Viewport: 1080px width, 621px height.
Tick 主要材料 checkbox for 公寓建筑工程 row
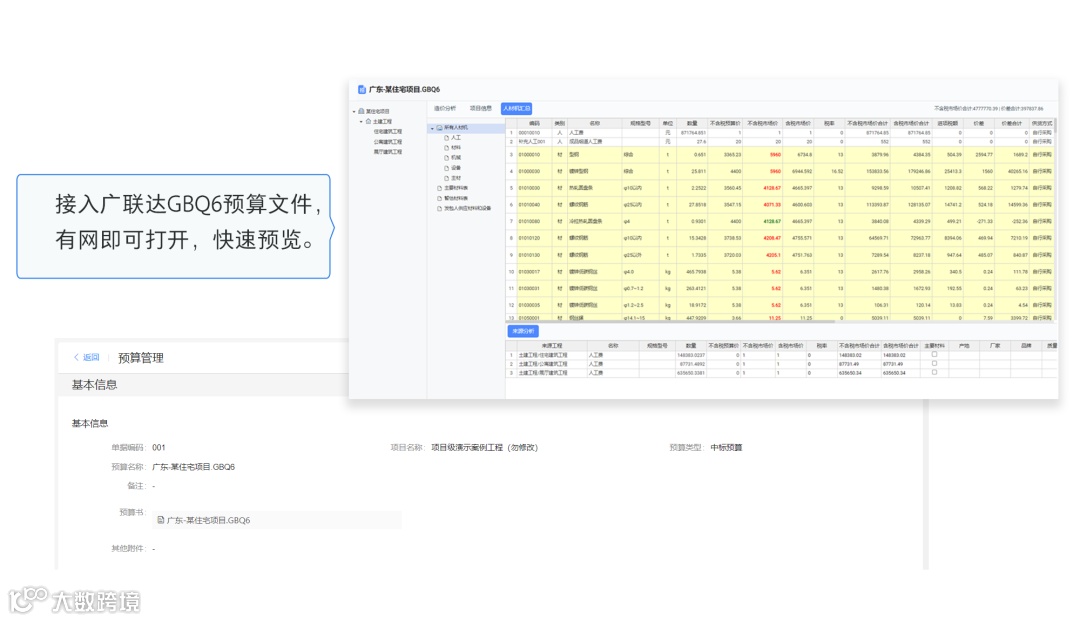(935, 364)
